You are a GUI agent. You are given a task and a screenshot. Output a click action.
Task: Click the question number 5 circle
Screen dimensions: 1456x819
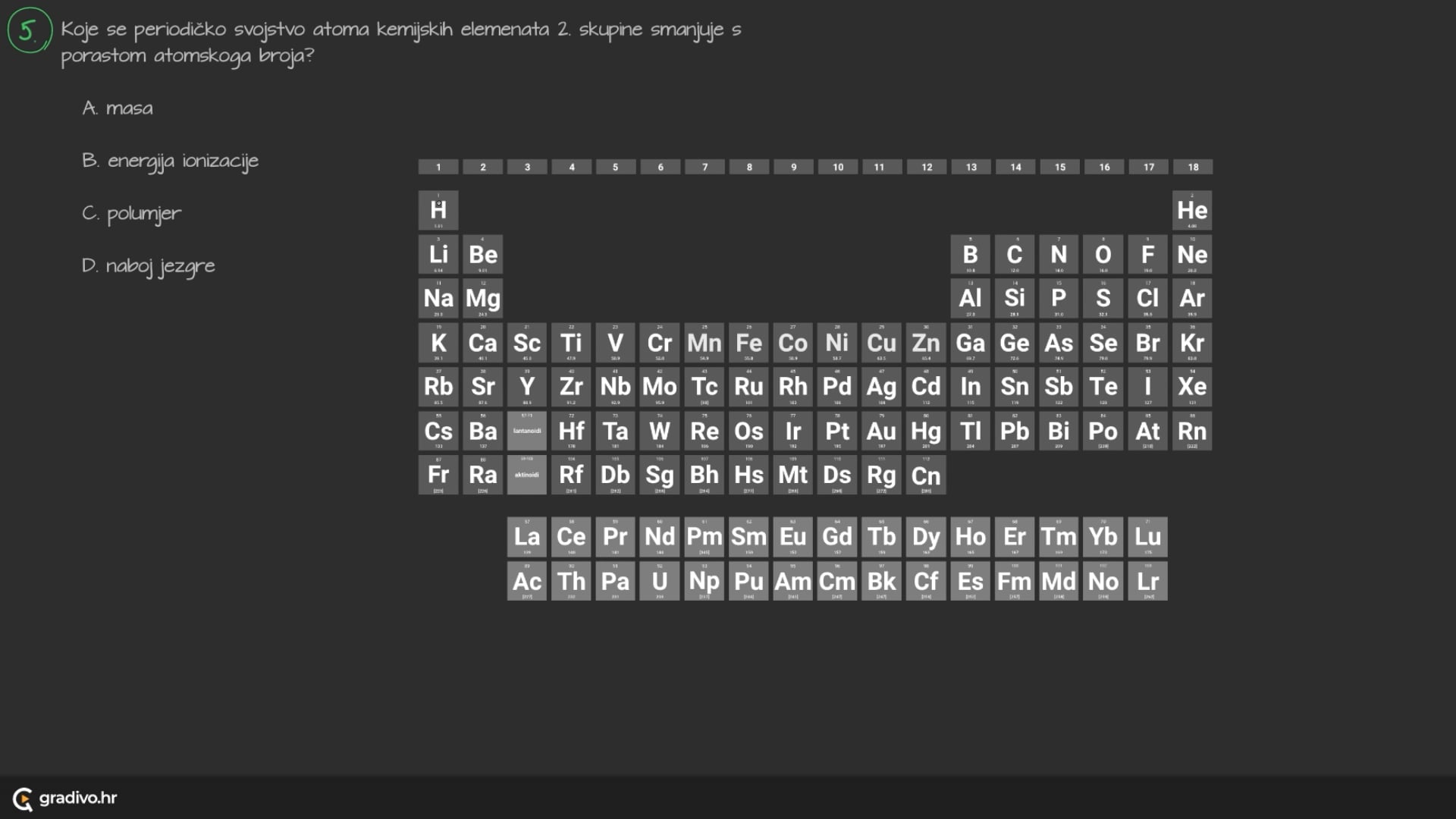[x=29, y=30]
